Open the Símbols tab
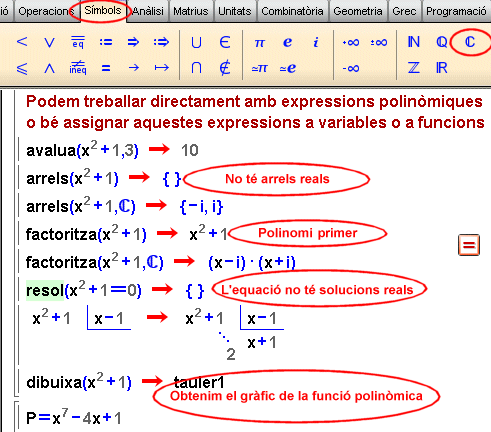491x432 pixels. 103,11
